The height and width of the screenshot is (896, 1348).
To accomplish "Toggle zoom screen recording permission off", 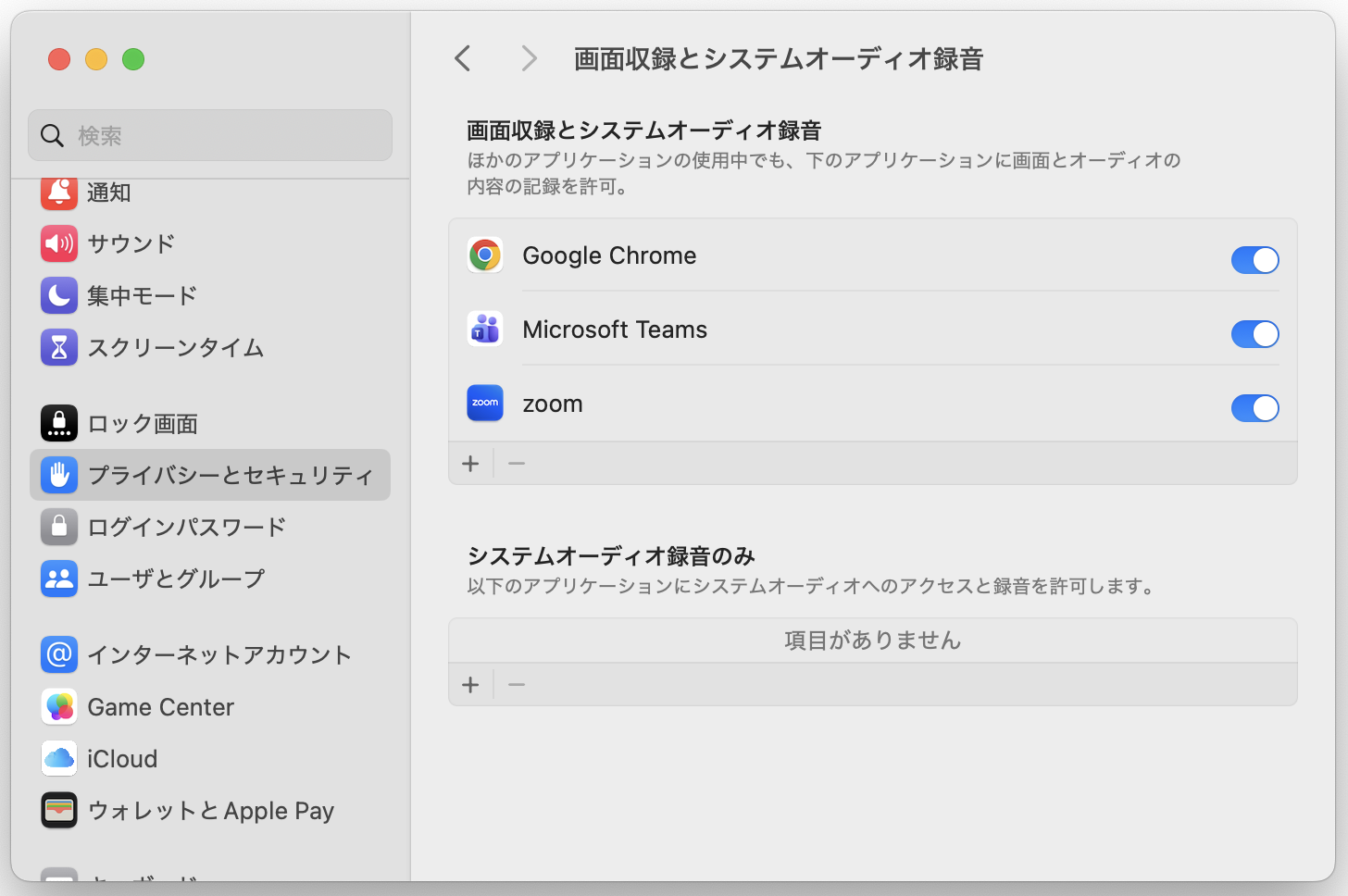I will pyautogui.click(x=1255, y=408).
